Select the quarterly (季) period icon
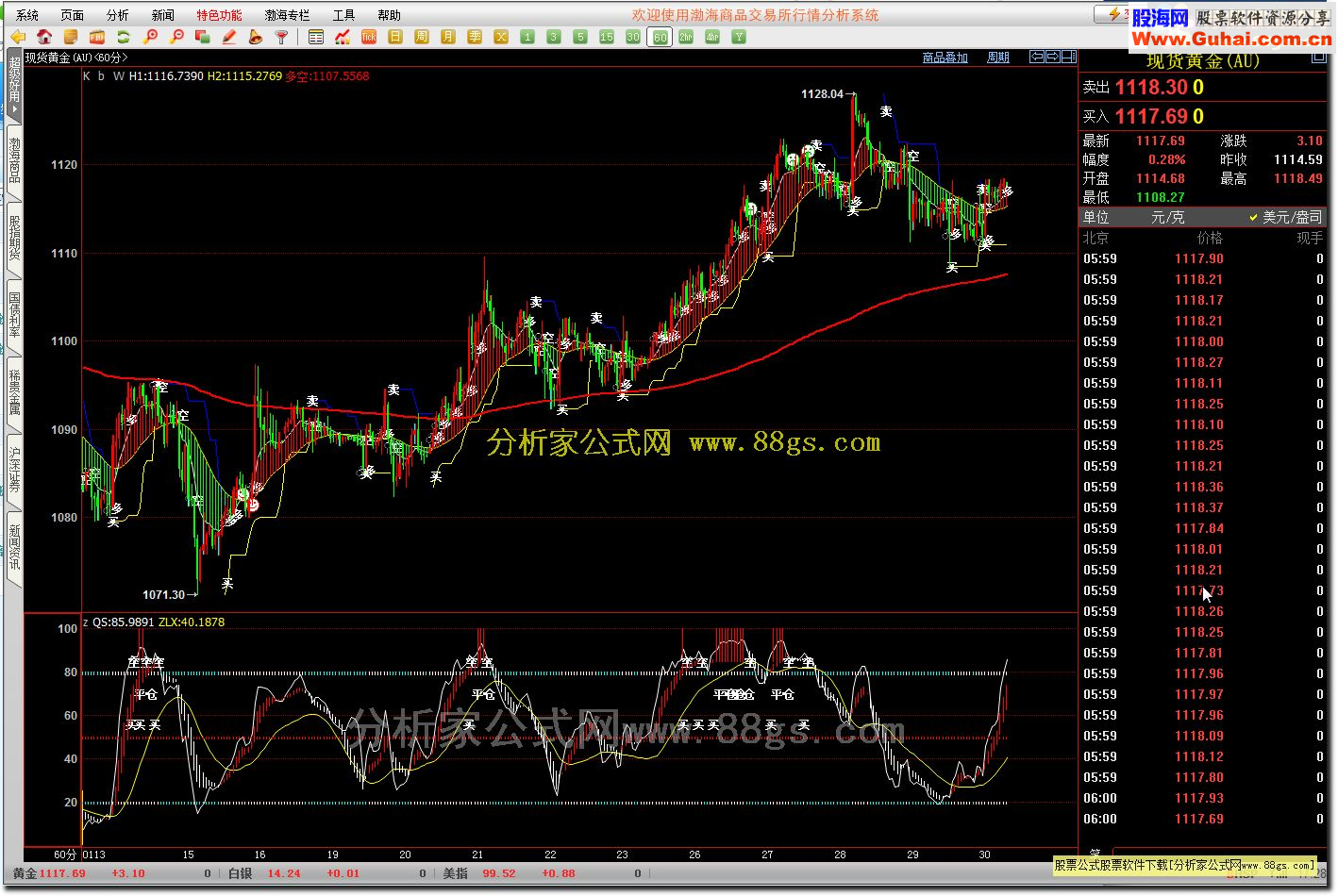This screenshot has width=1338, height=896. [x=475, y=37]
